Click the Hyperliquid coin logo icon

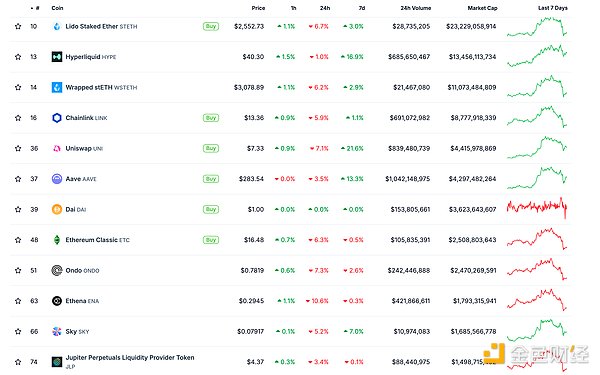(57, 57)
